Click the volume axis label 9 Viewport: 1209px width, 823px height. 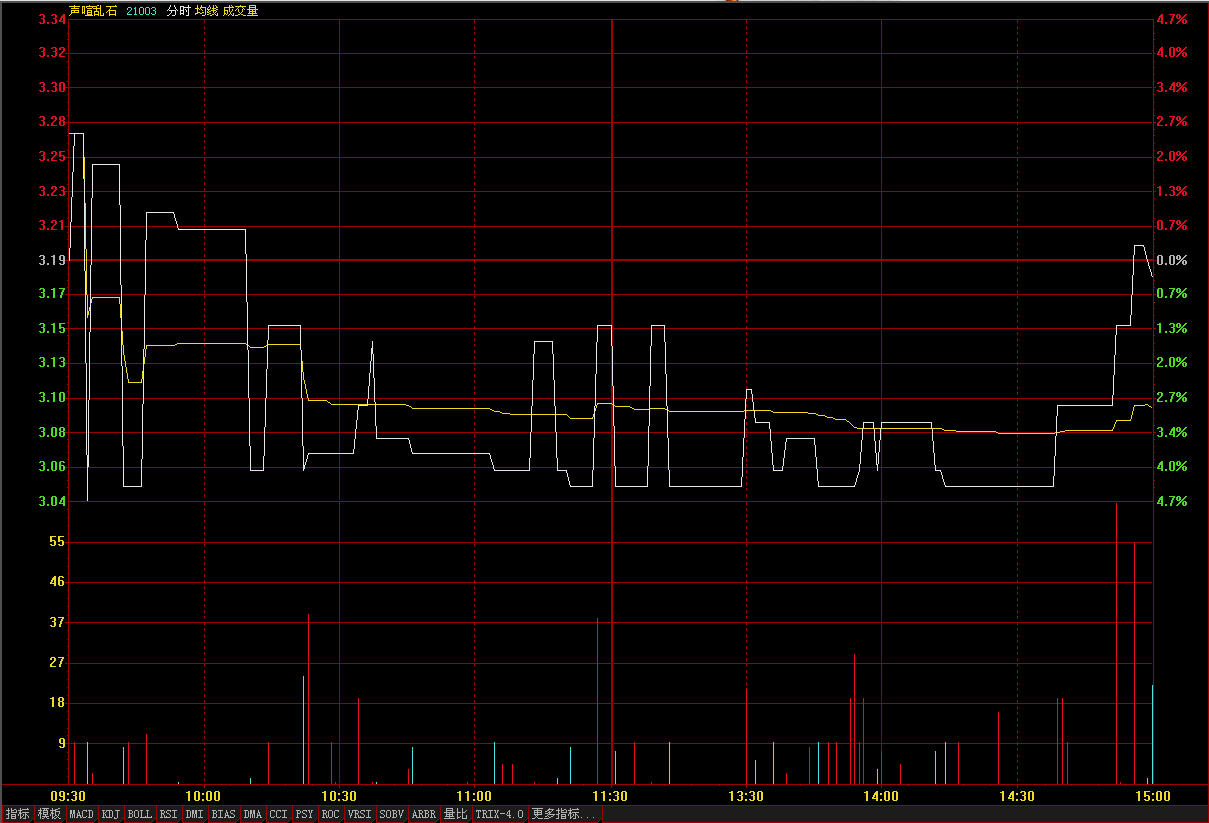point(61,743)
